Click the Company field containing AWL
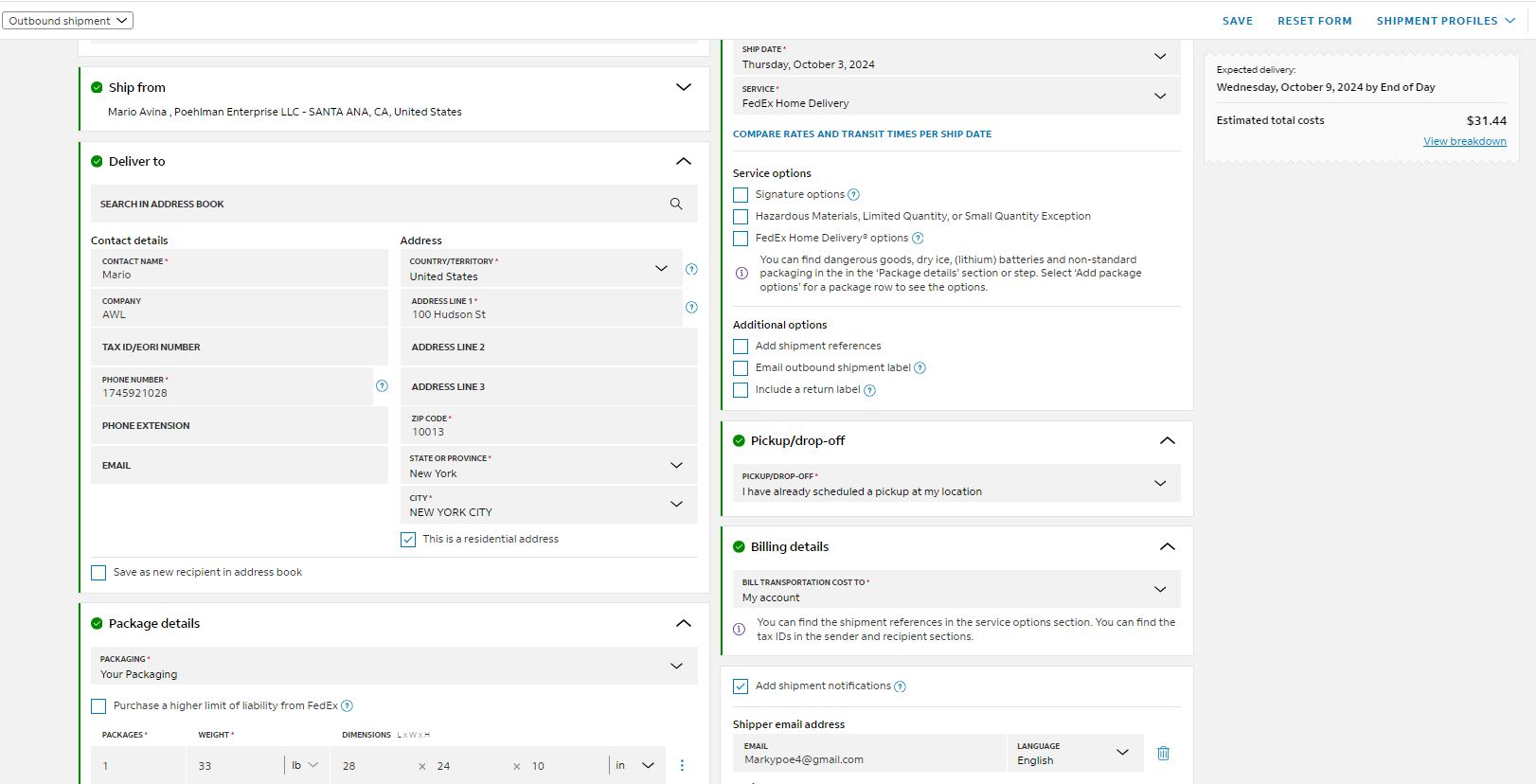 click(x=240, y=308)
